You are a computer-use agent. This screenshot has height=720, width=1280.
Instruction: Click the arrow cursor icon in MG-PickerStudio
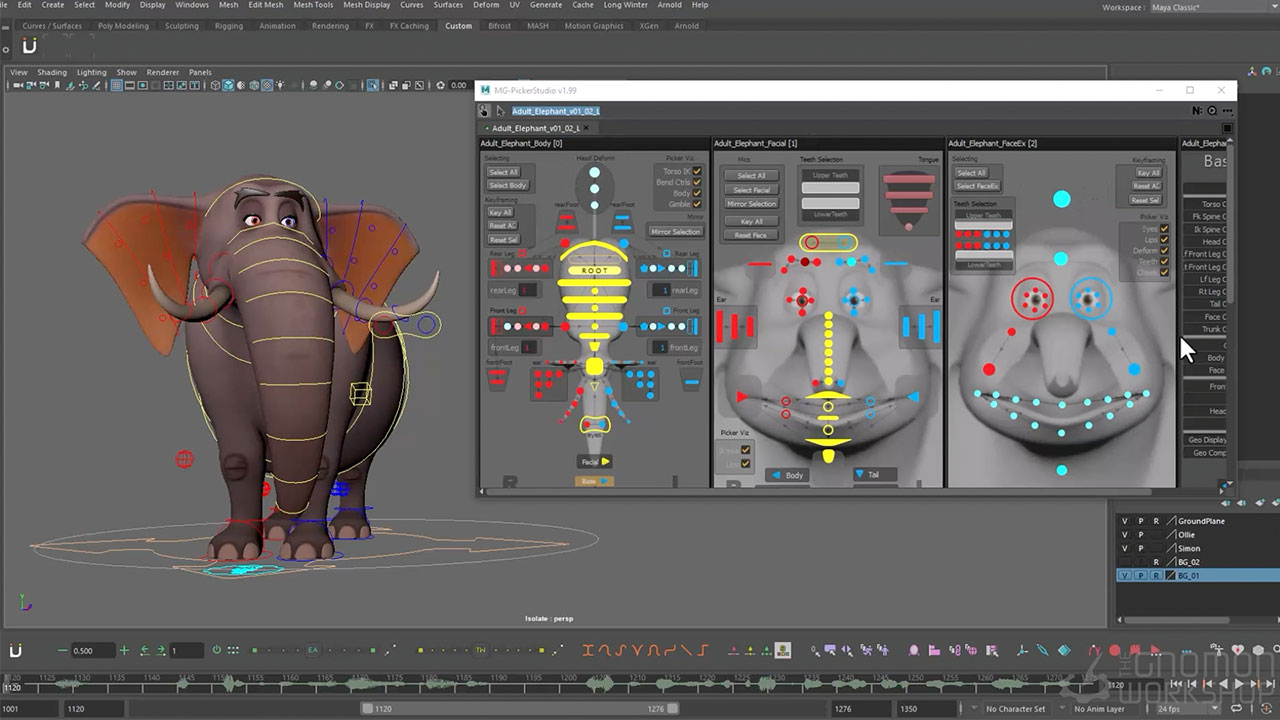point(500,111)
